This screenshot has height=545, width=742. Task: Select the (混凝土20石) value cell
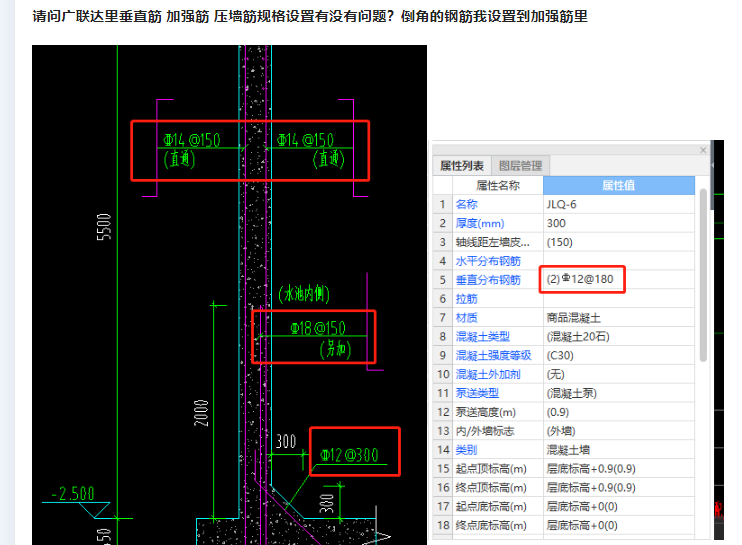(619, 336)
